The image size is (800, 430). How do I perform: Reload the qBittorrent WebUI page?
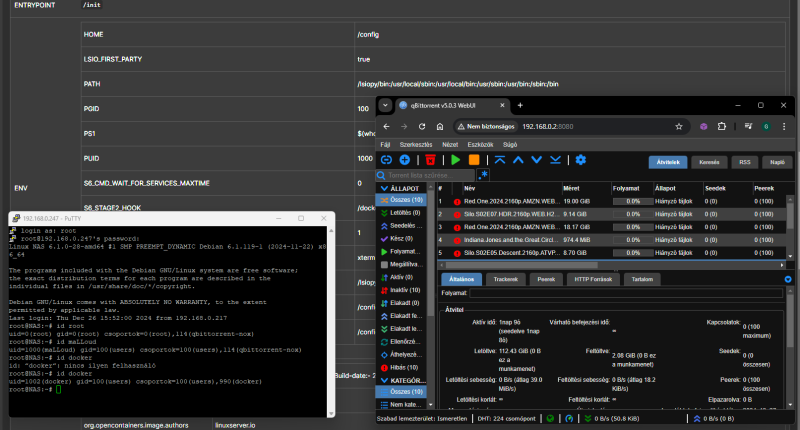(x=422, y=127)
